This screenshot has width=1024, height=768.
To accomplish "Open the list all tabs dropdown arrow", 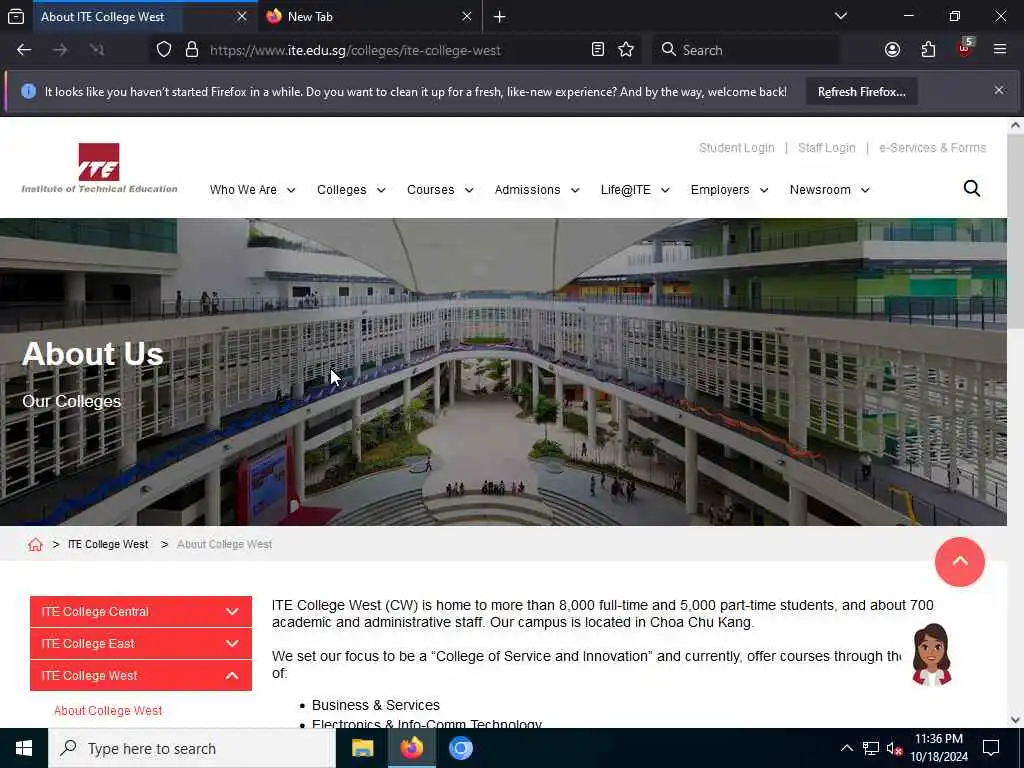I will pos(840,16).
